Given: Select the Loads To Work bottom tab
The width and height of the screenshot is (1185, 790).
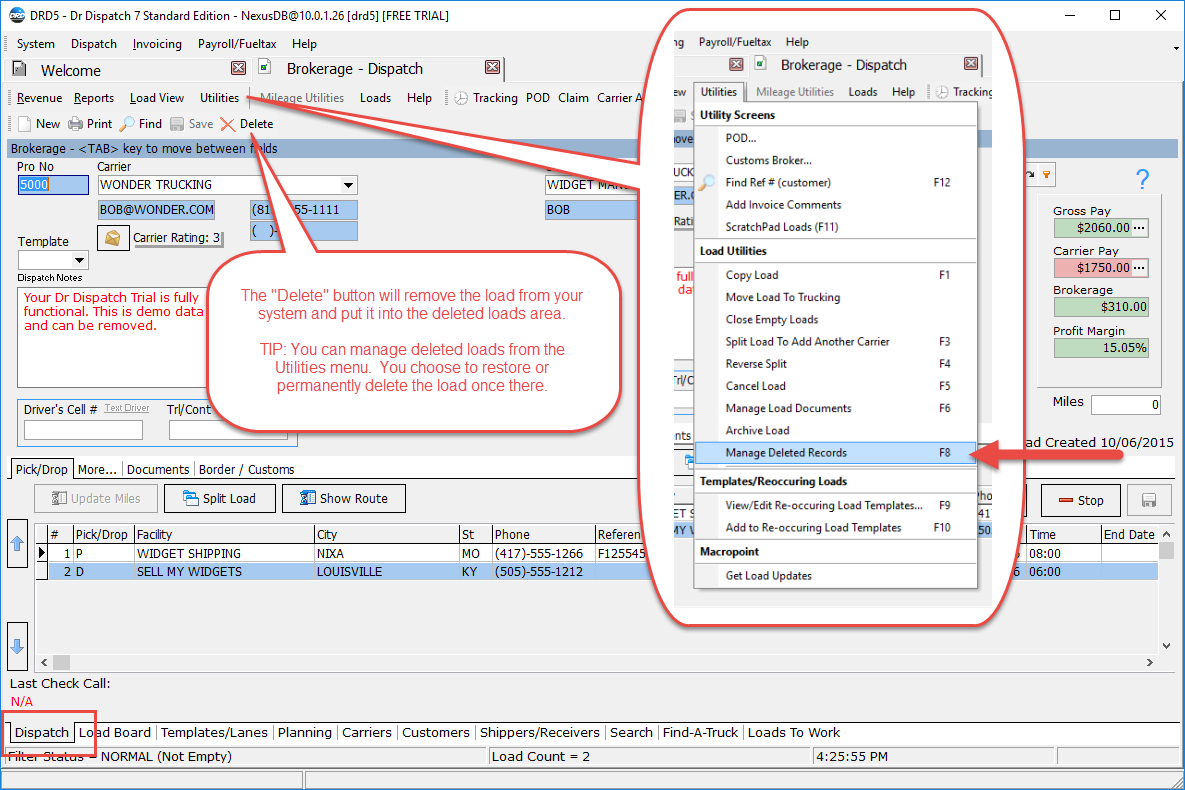Looking at the screenshot, I should [x=794, y=733].
